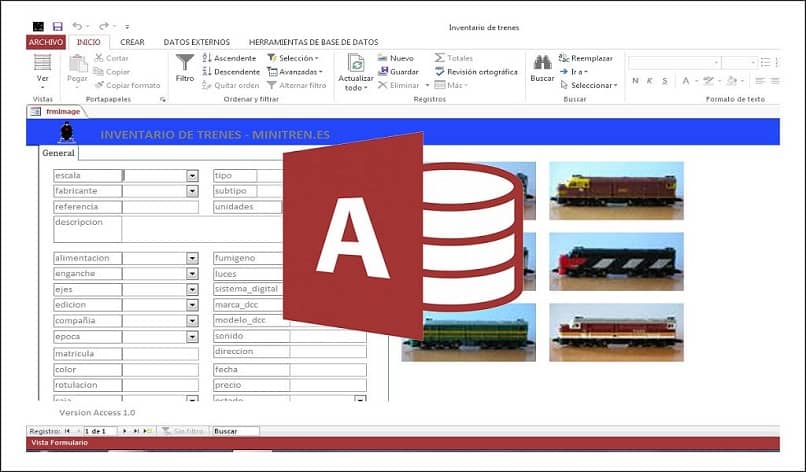This screenshot has height=472, width=806.
Task: Toggle Totales in Registros group
Action: (454, 58)
